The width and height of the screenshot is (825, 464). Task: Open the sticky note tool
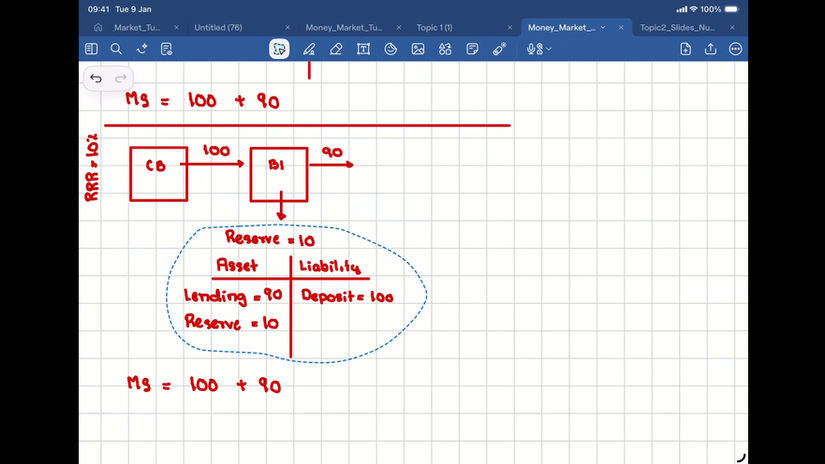tap(472, 49)
